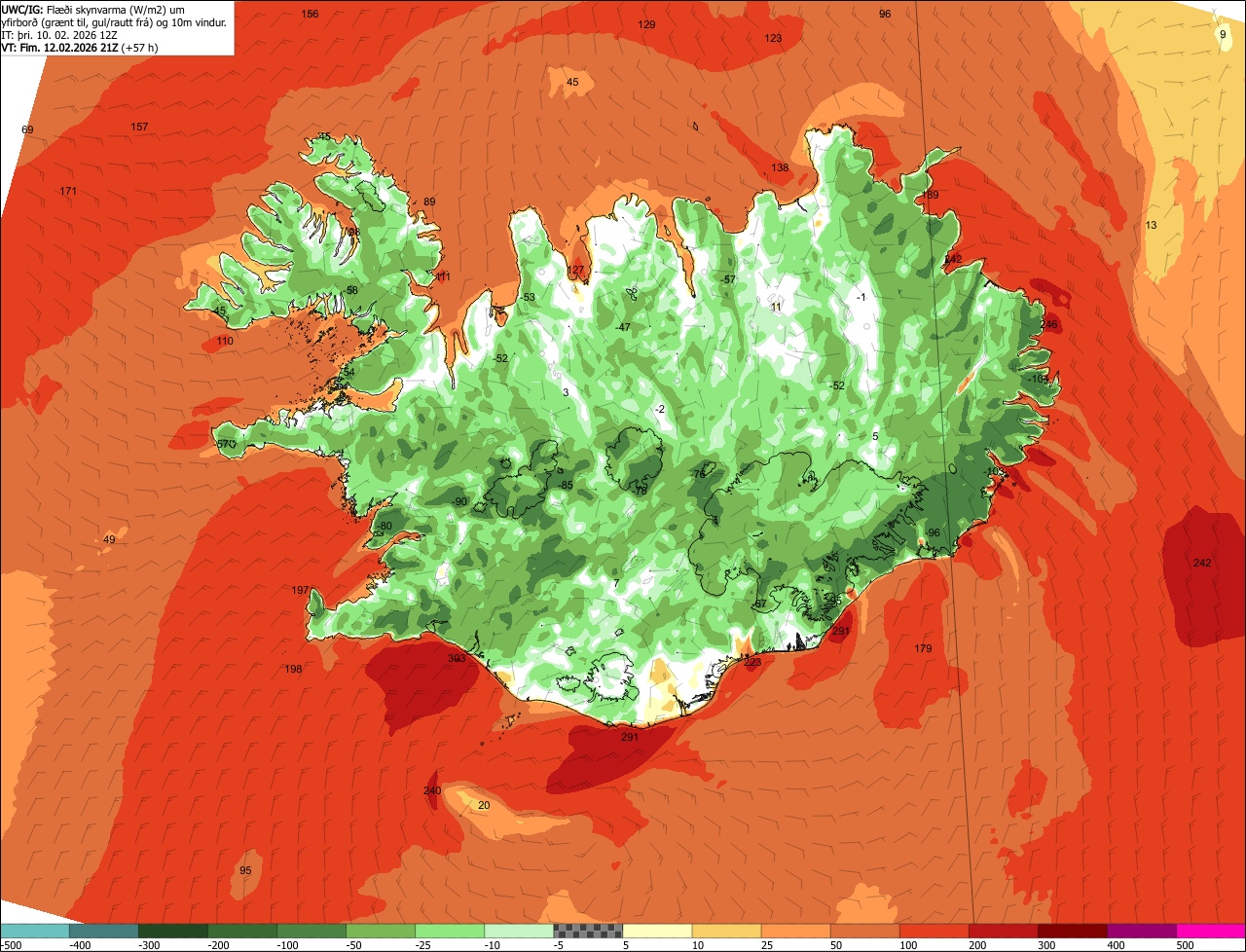Click the darkest green -300 to -200 legend swatch

tap(173, 931)
